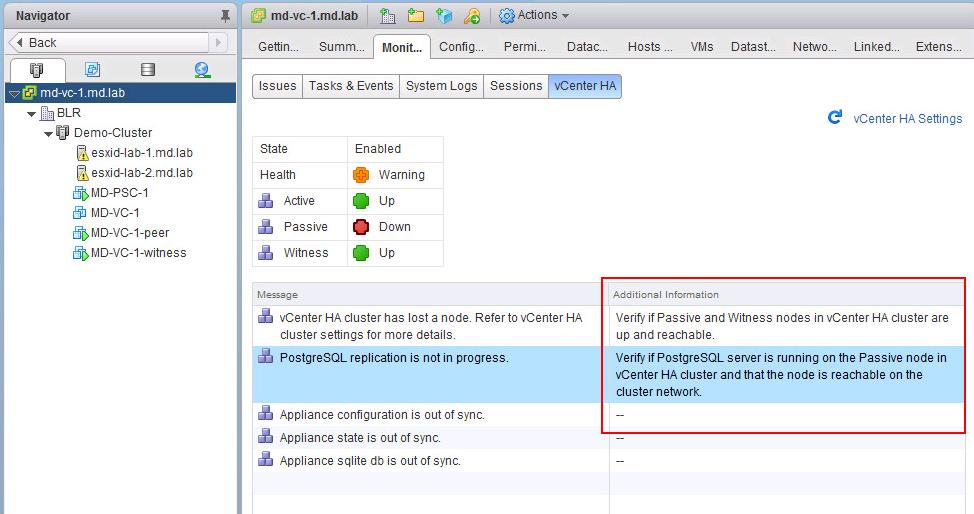Click the Passive node Down status icon

click(361, 227)
